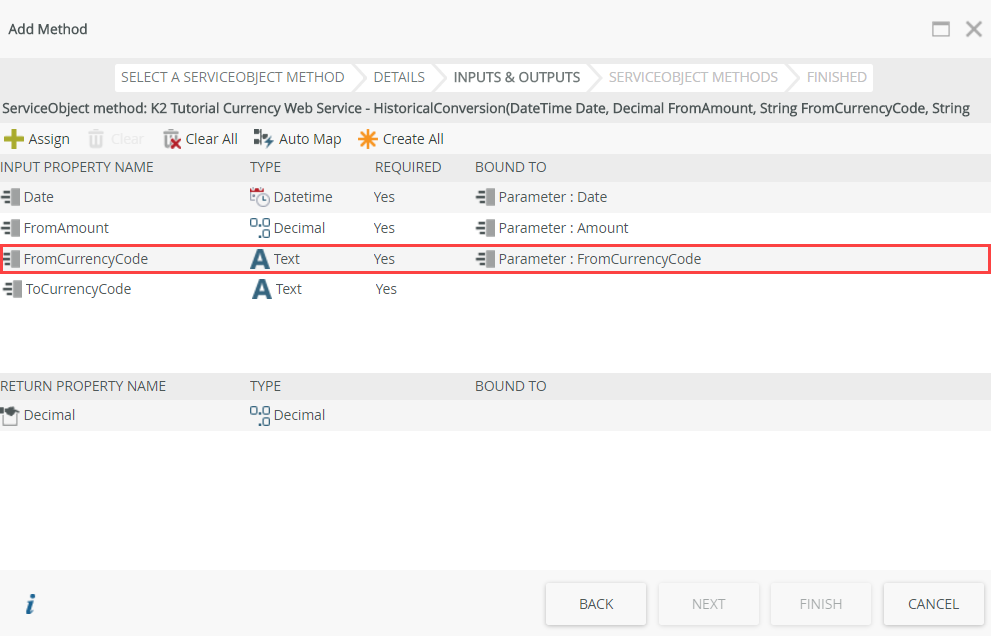Select the Date input property row
Screen dimensions: 991x636
click(39, 197)
